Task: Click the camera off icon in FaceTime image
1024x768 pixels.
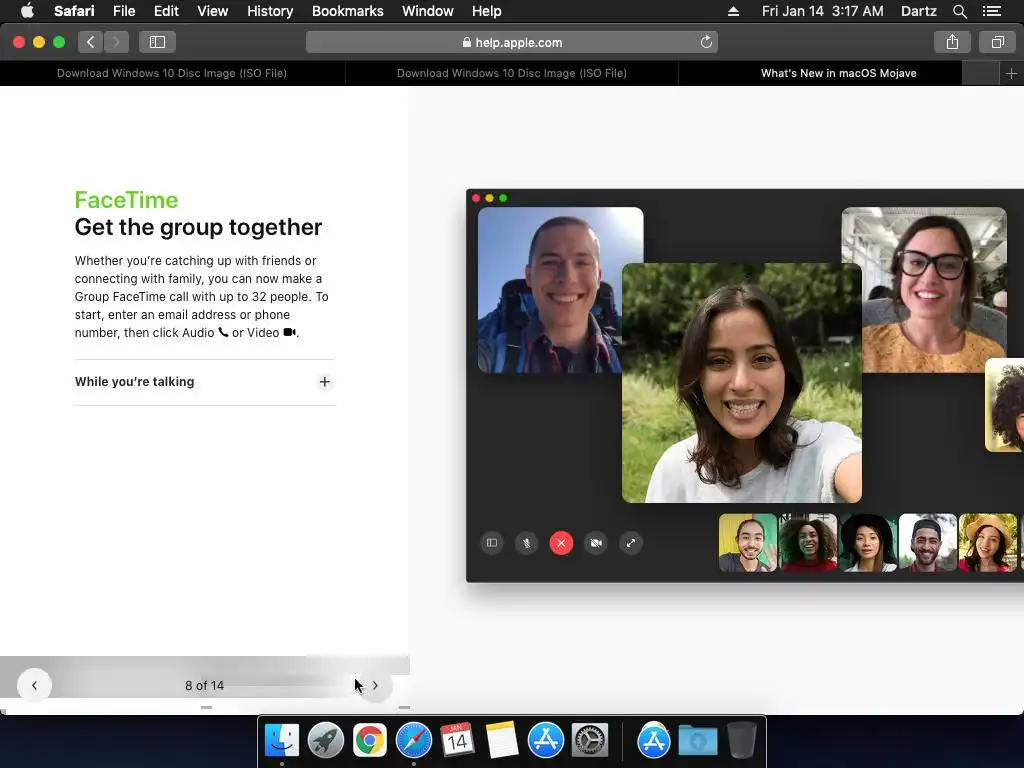Action: click(x=596, y=543)
